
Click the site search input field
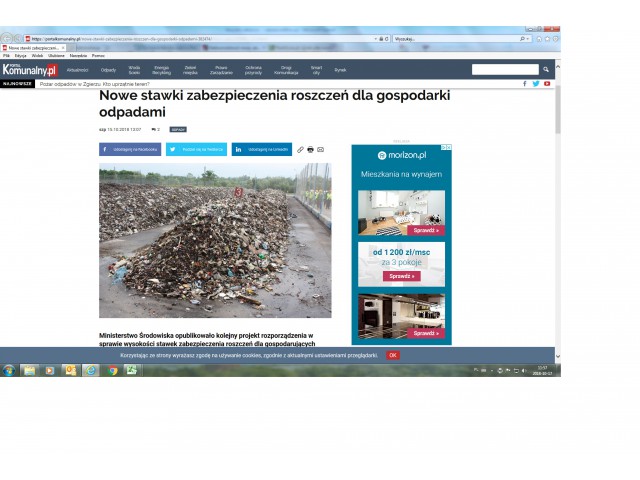click(505, 70)
